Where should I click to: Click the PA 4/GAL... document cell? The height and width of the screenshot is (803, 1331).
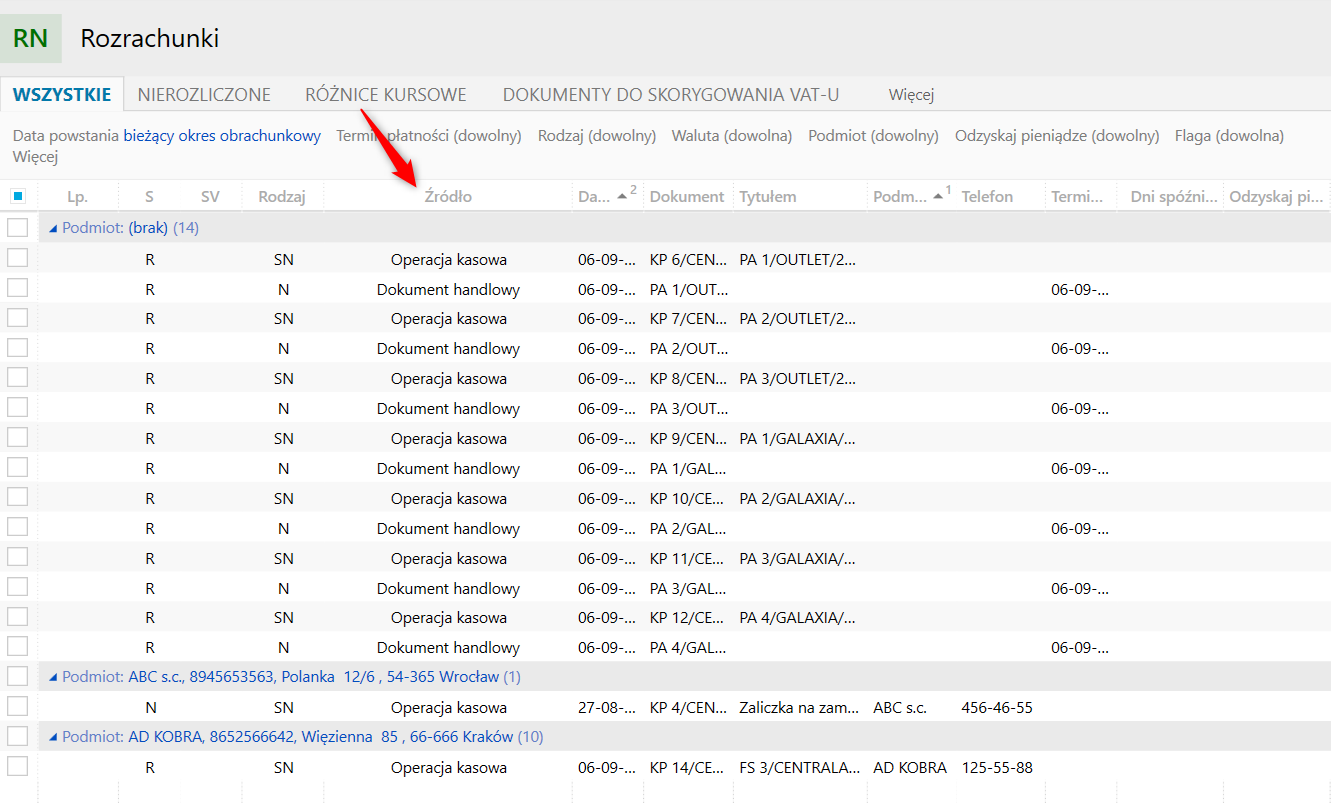pyautogui.click(x=688, y=648)
